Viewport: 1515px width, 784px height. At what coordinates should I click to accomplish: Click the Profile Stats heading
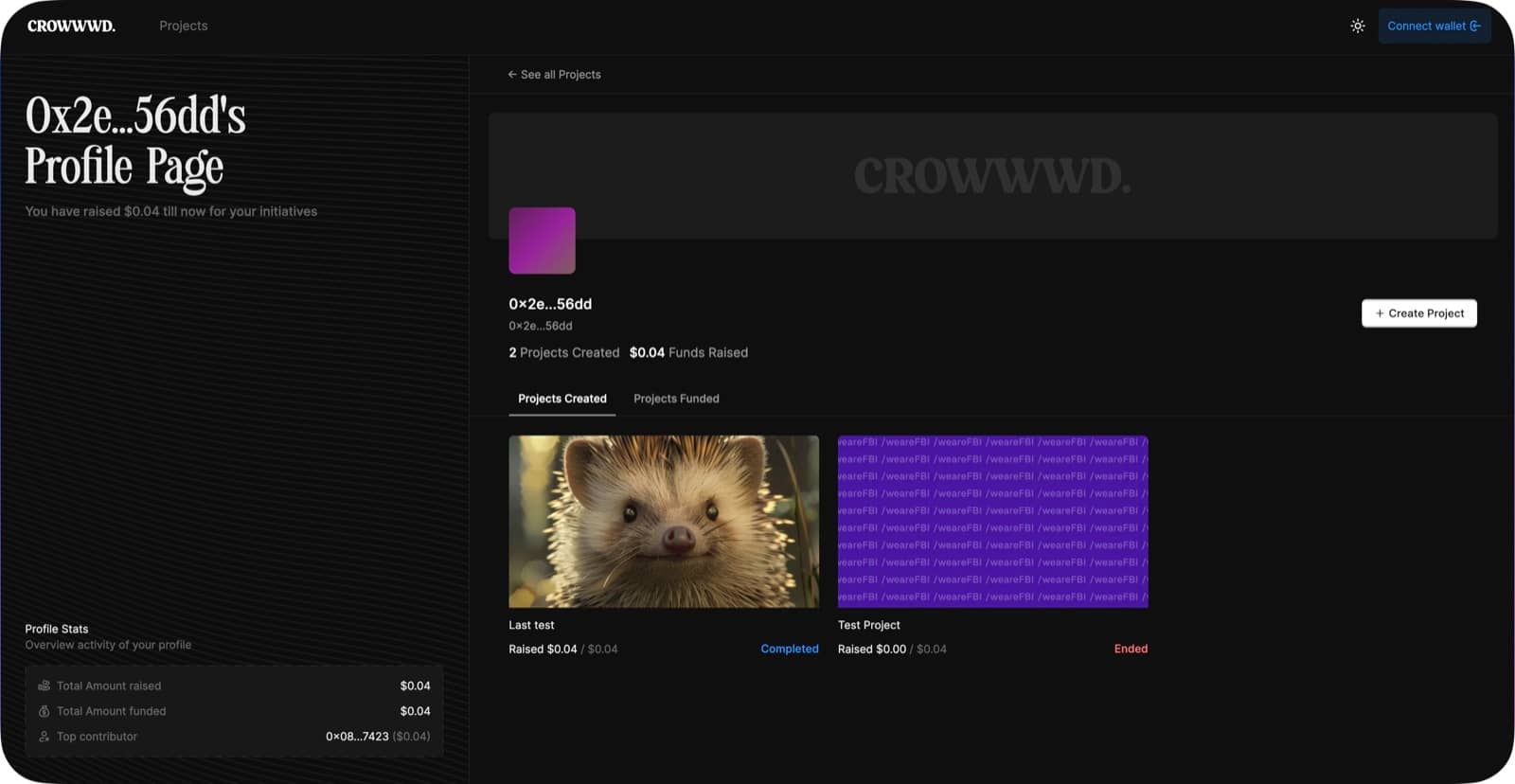click(x=57, y=629)
